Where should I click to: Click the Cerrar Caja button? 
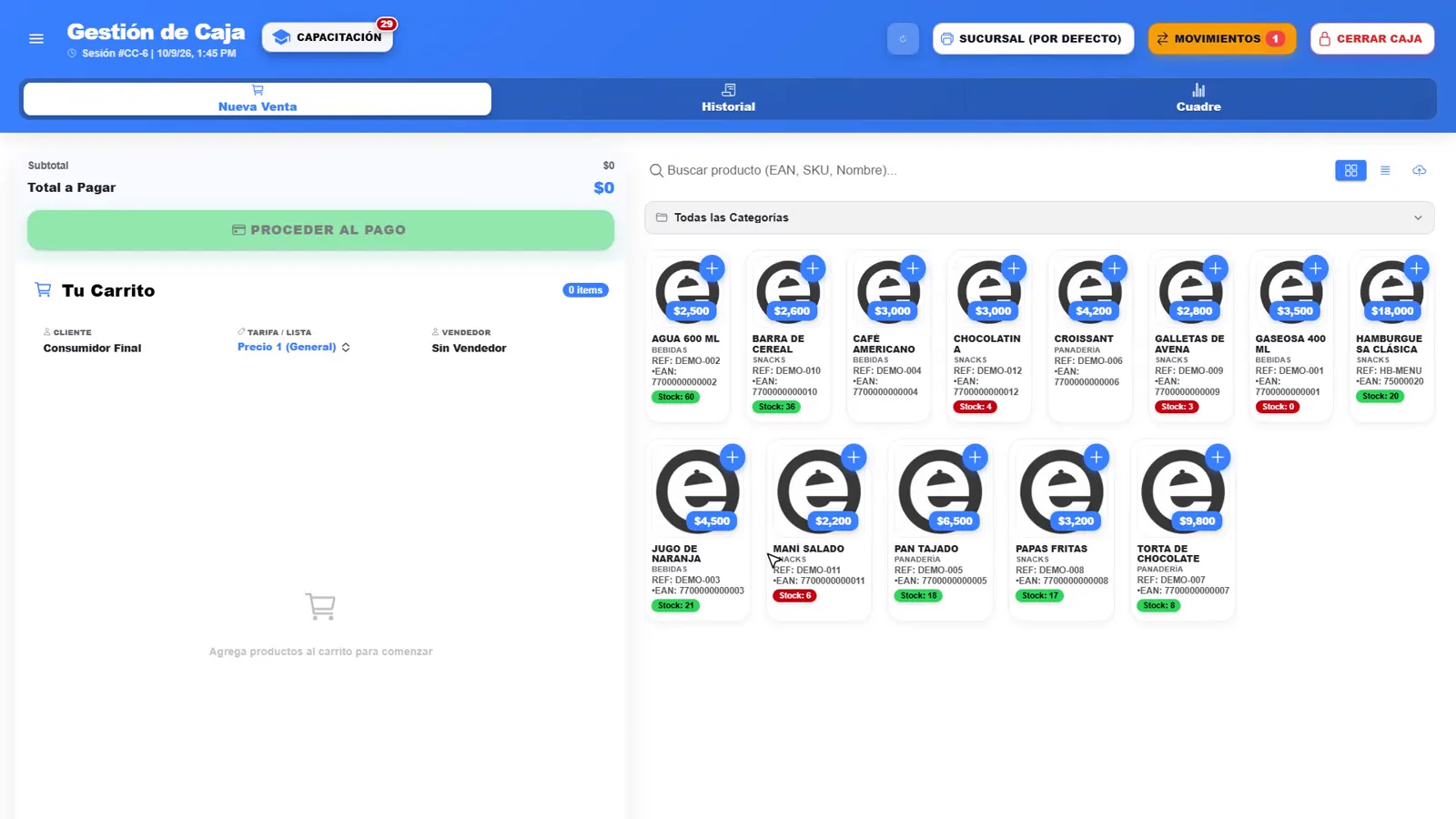(1371, 39)
